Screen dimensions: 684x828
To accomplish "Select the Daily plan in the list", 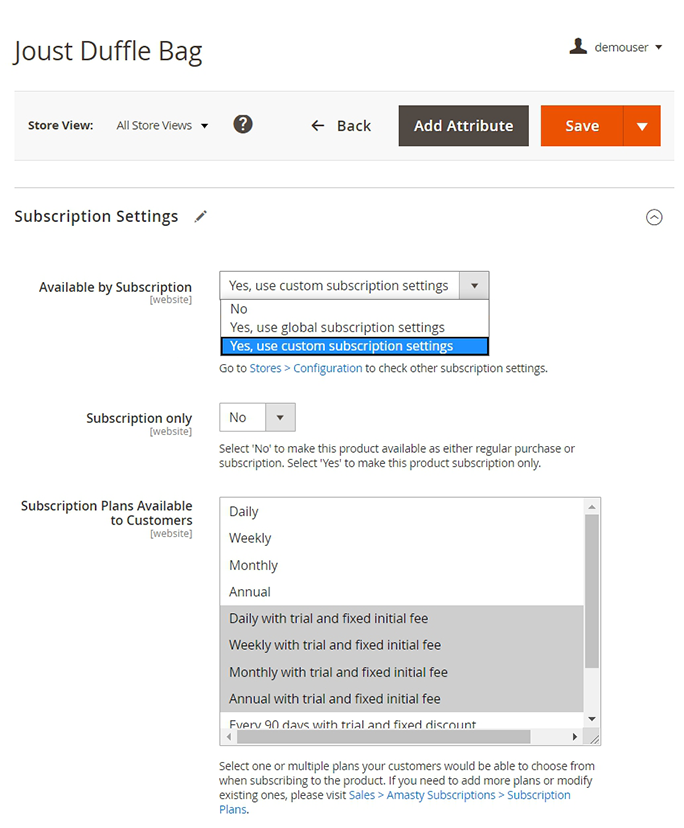I will tap(244, 511).
